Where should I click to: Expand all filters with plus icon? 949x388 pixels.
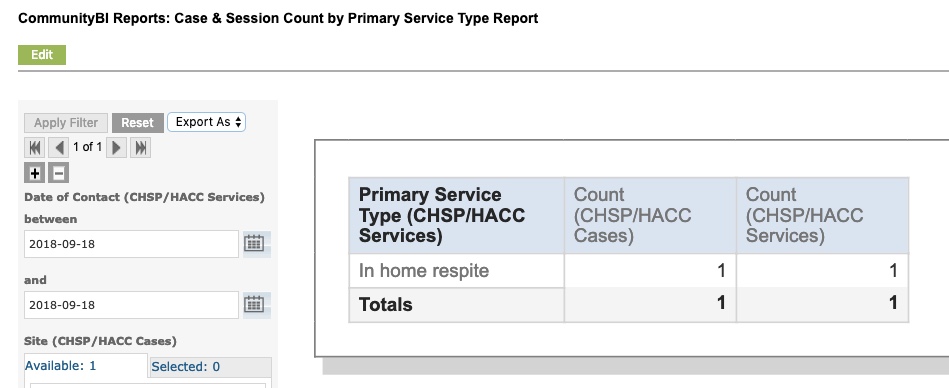click(x=34, y=173)
